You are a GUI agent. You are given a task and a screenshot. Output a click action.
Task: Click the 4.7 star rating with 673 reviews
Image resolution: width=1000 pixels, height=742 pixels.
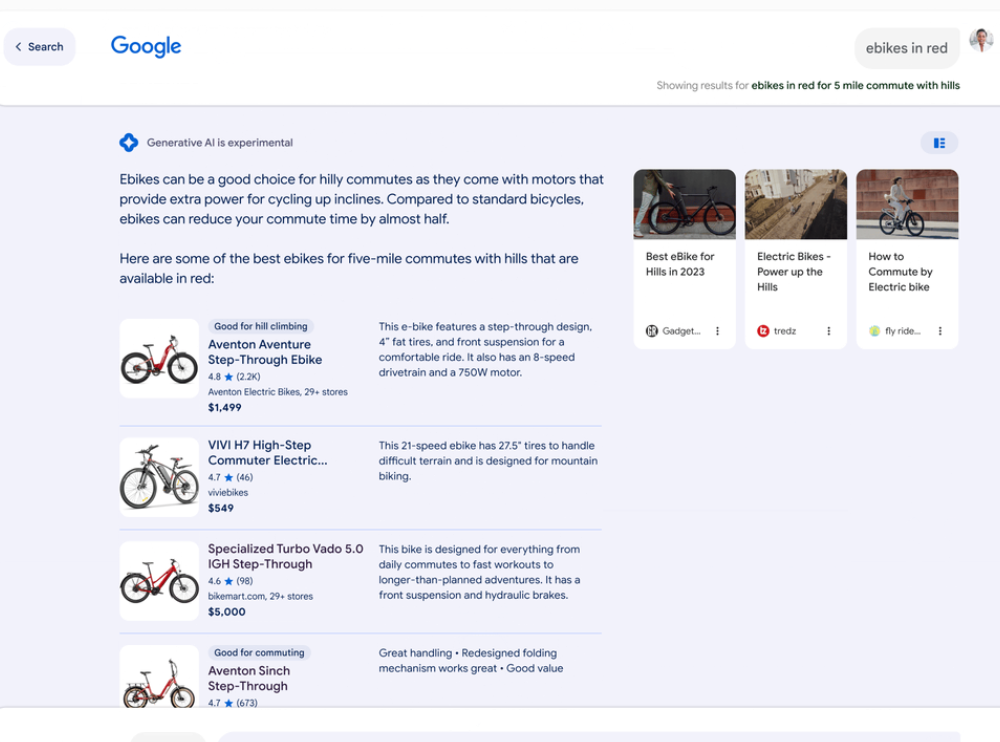[x=233, y=702]
